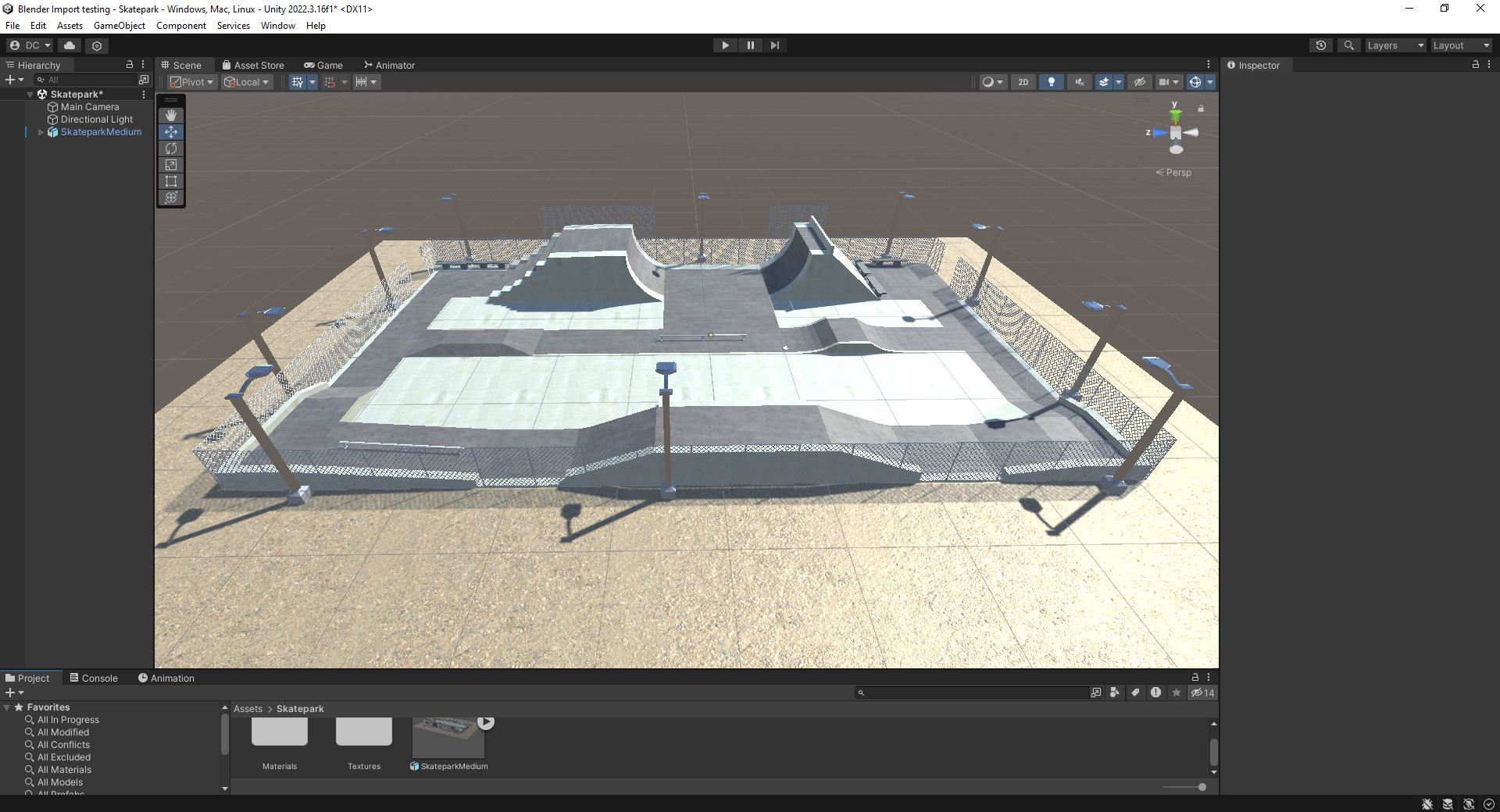Toggle hidden packages count 14

(1202, 693)
